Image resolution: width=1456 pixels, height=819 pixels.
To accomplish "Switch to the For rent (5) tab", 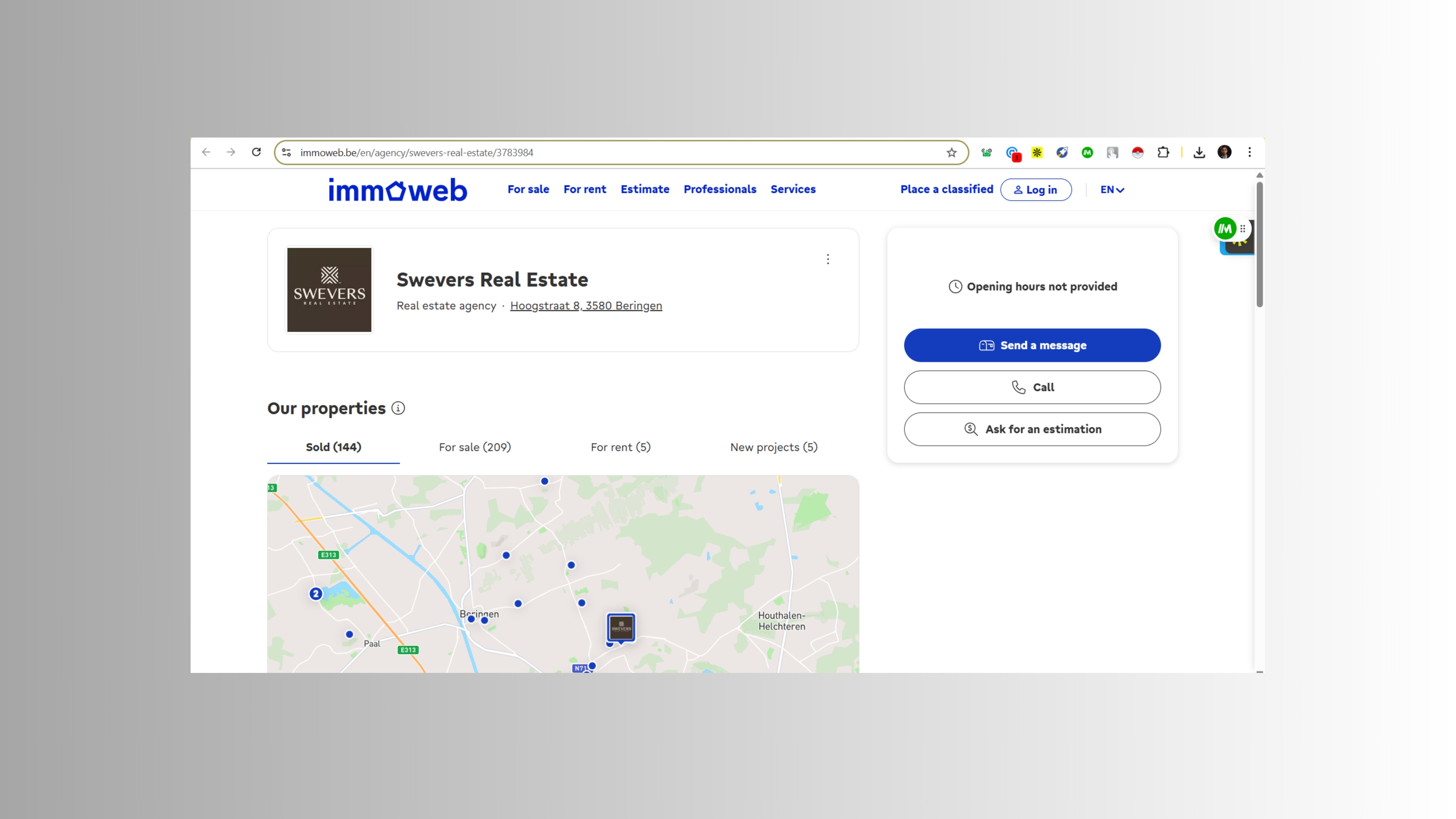I will point(620,447).
